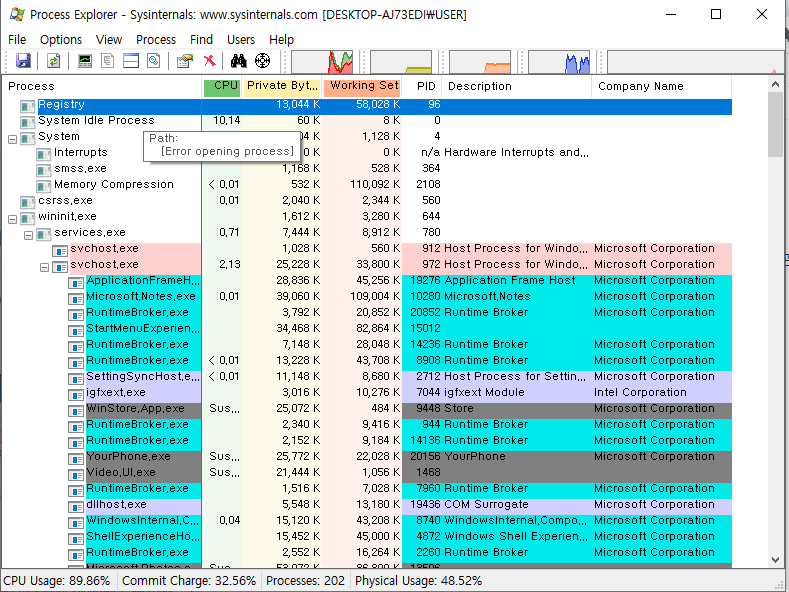Click the Memory Compression process icon
This screenshot has width=789, height=592.
point(43,186)
